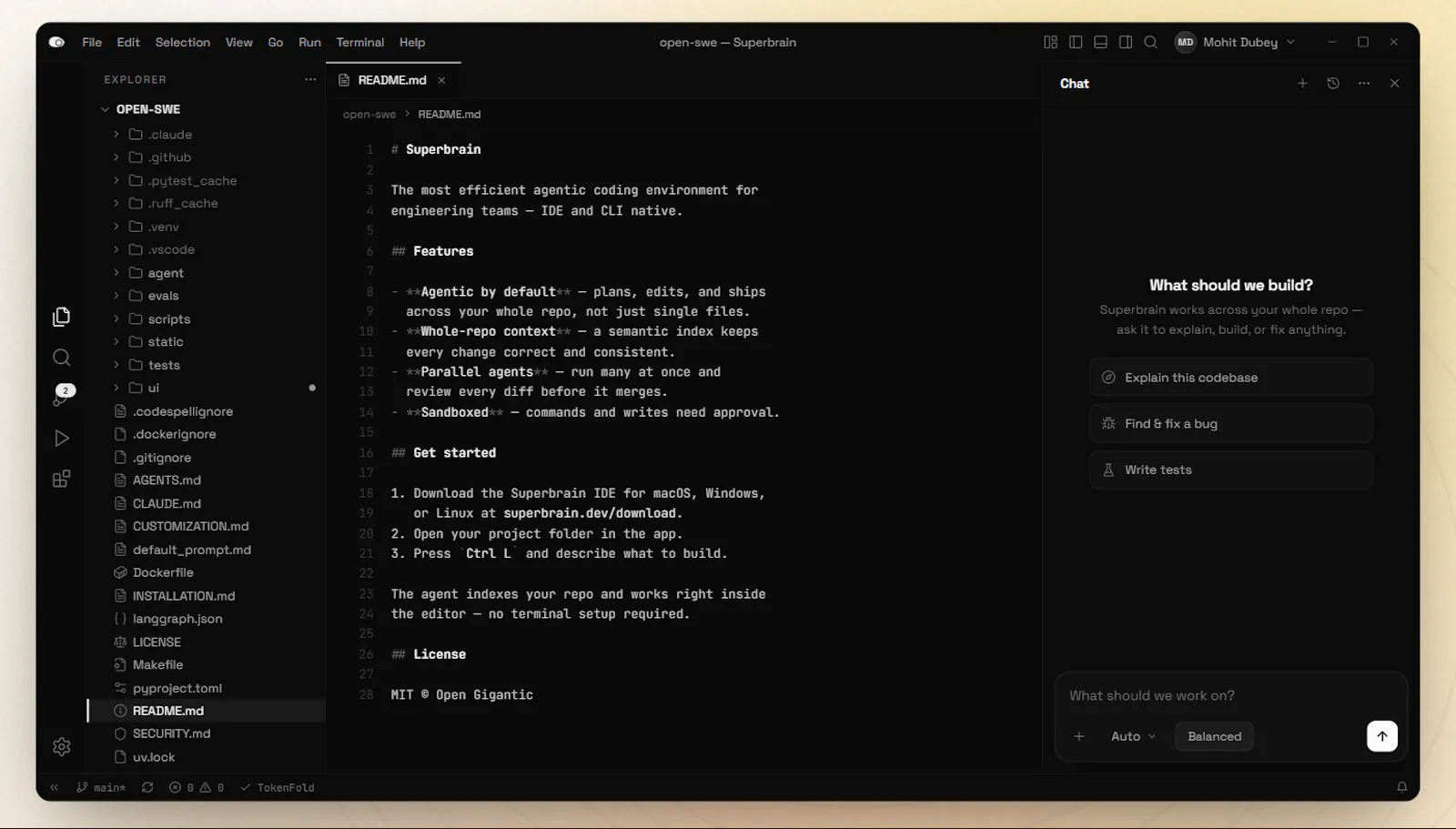The width and height of the screenshot is (1456, 829).
Task: Open Source Control icon with badge 2
Action: coord(61,397)
